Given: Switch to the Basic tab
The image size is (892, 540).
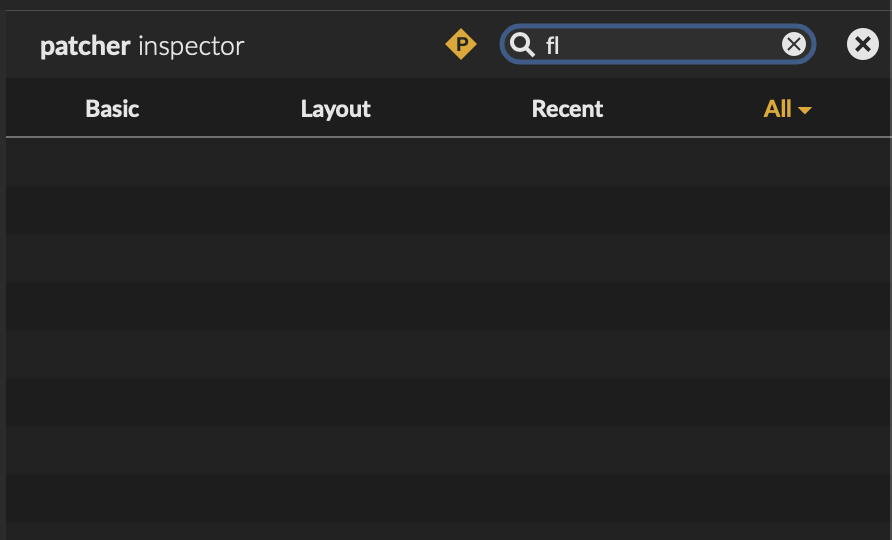Looking at the screenshot, I should click(x=112, y=109).
